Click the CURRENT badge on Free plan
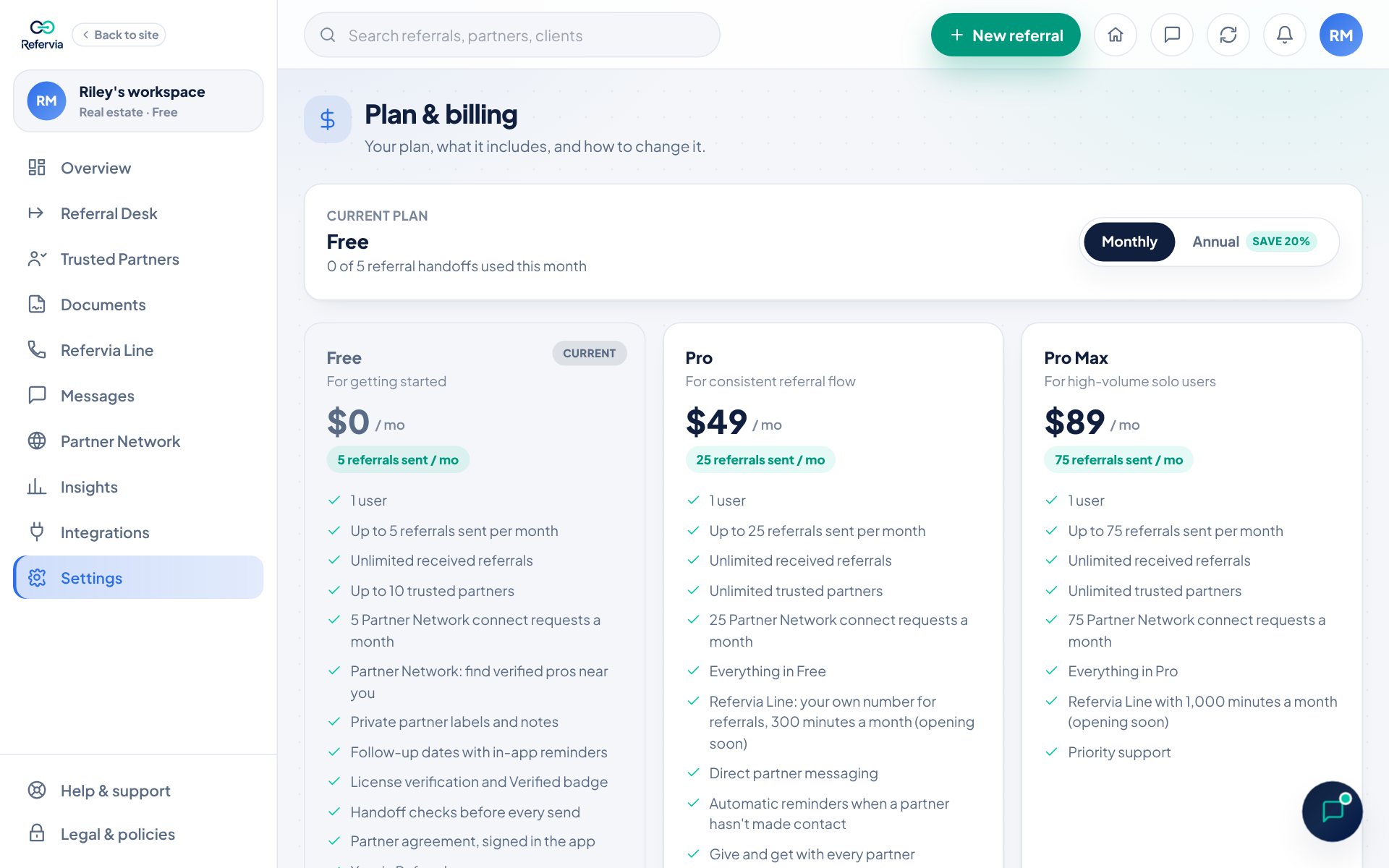 [x=590, y=353]
